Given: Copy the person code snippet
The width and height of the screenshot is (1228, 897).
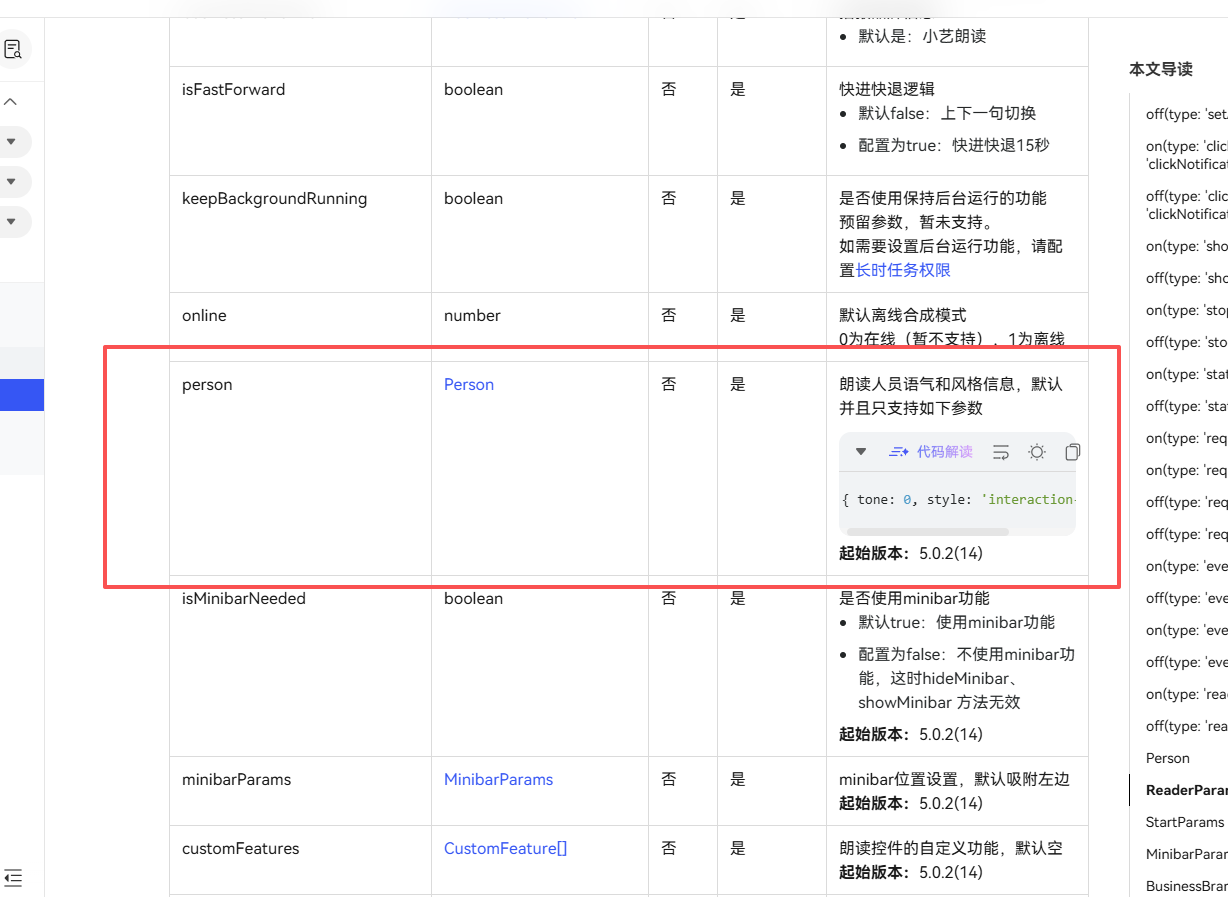Looking at the screenshot, I should [x=1072, y=452].
